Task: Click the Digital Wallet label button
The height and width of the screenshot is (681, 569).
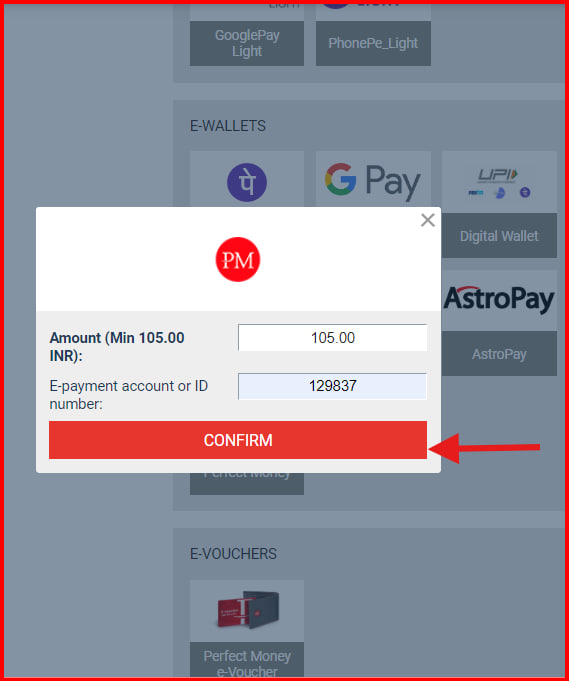Action: (499, 236)
